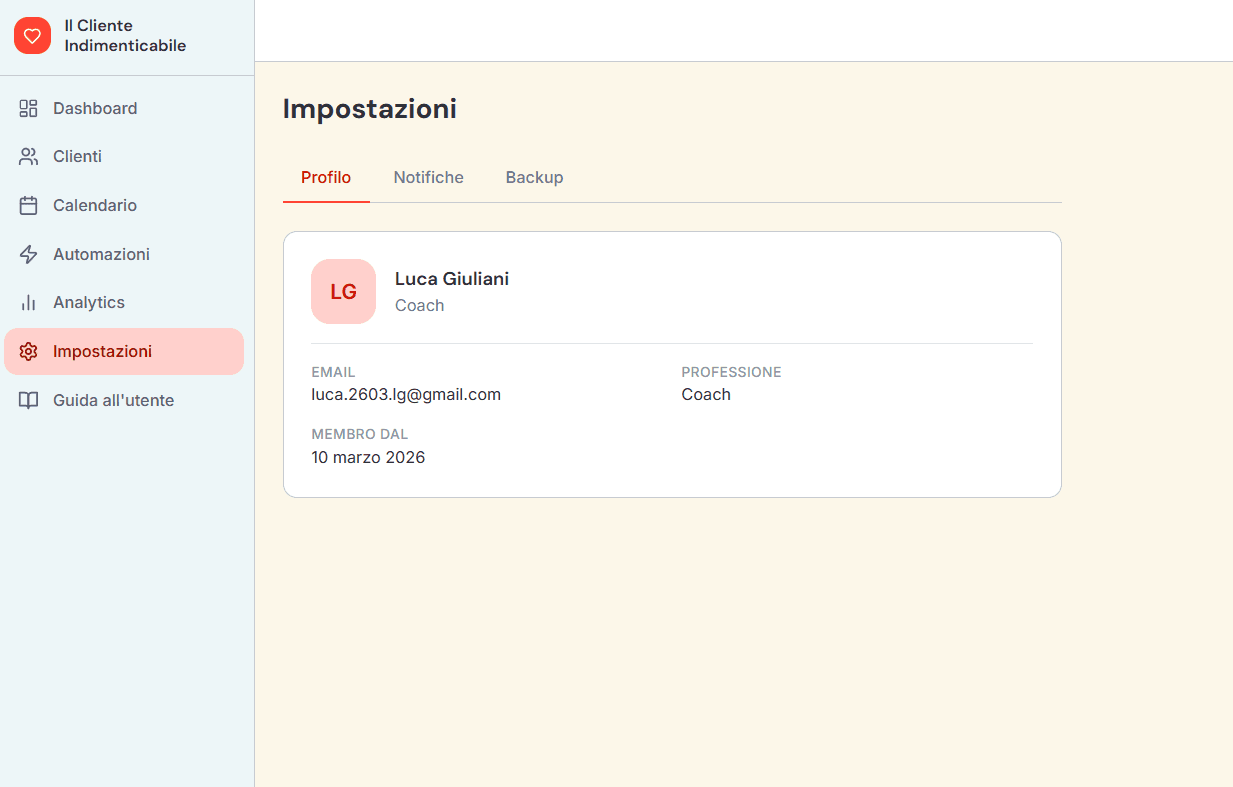Image resolution: width=1233 pixels, height=787 pixels.
Task: Click the red heart app logo
Action: pyautogui.click(x=32, y=36)
